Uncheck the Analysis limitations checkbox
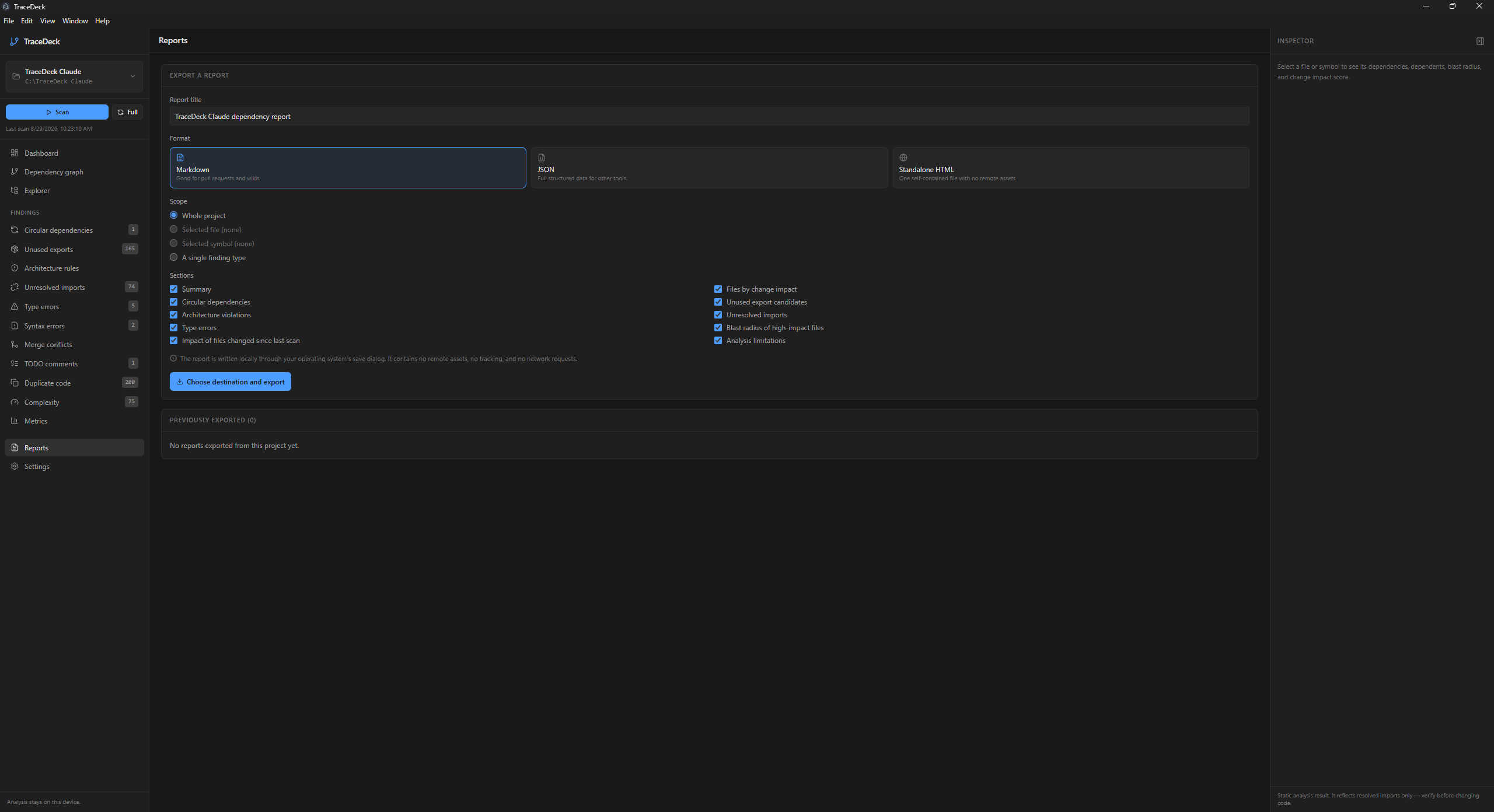The width and height of the screenshot is (1494, 812). [x=718, y=341]
